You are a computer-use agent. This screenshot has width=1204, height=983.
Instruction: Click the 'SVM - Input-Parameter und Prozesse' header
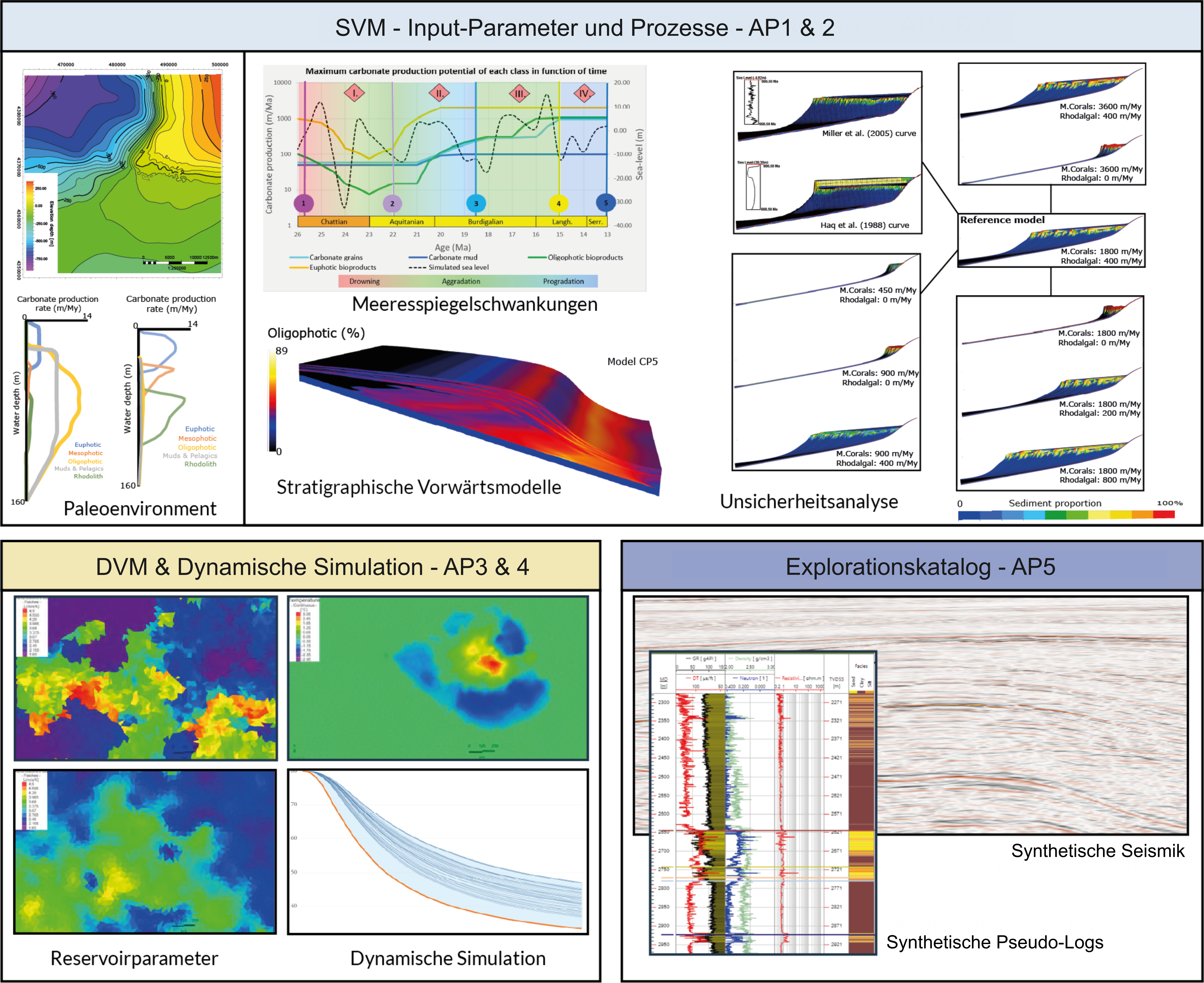tap(585, 27)
